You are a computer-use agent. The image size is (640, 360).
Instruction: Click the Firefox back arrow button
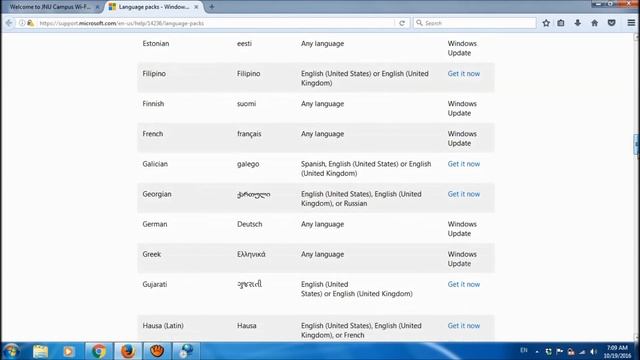(9, 23)
